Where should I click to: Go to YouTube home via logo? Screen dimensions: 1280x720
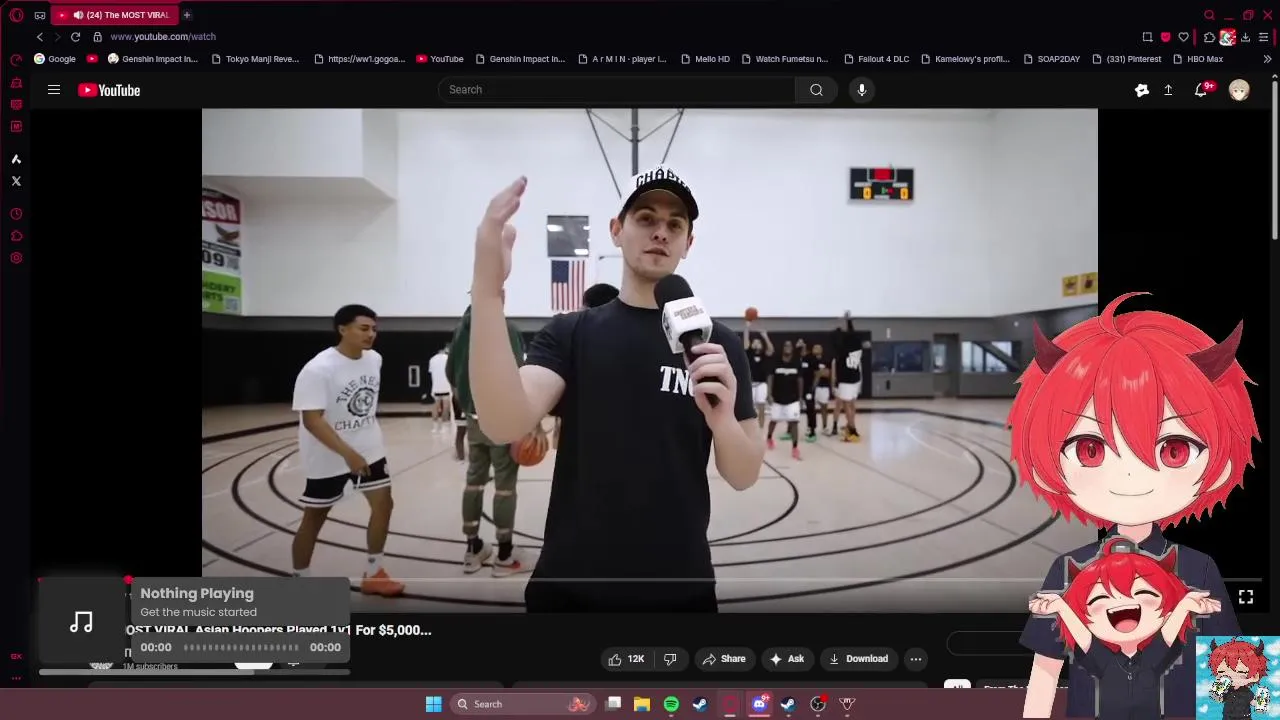(109, 90)
